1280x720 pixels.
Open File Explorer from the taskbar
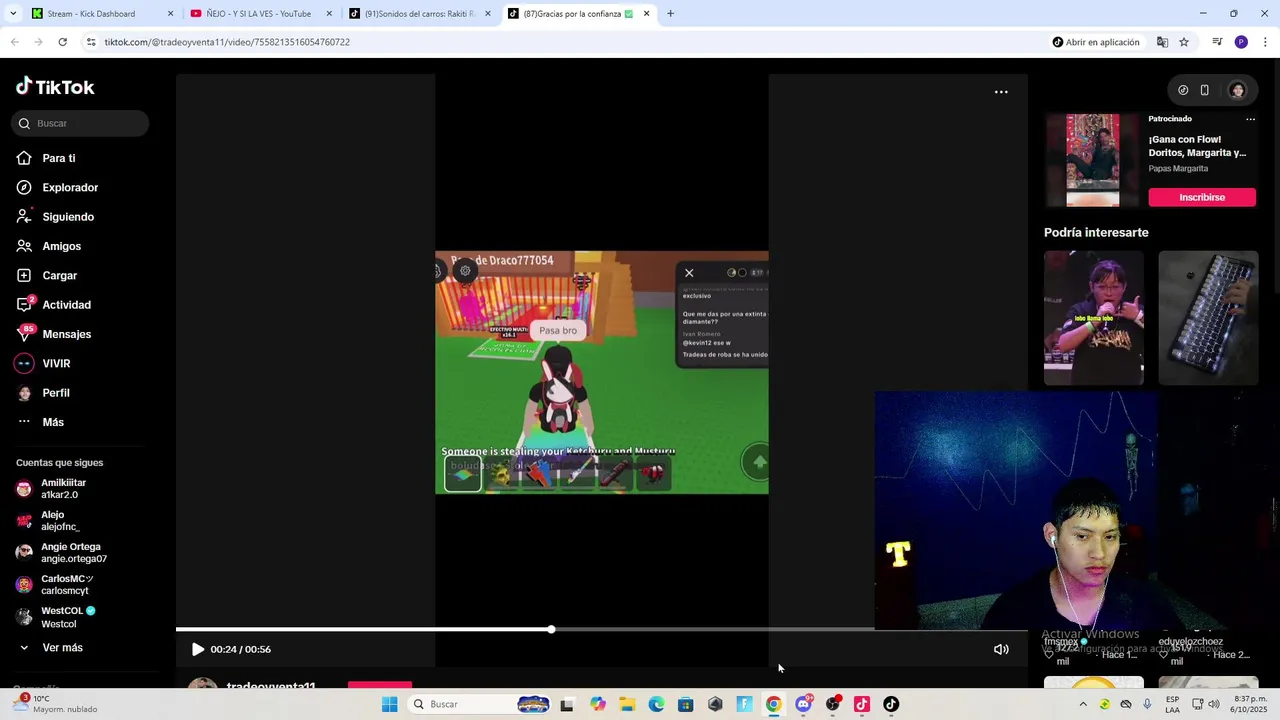tap(627, 704)
